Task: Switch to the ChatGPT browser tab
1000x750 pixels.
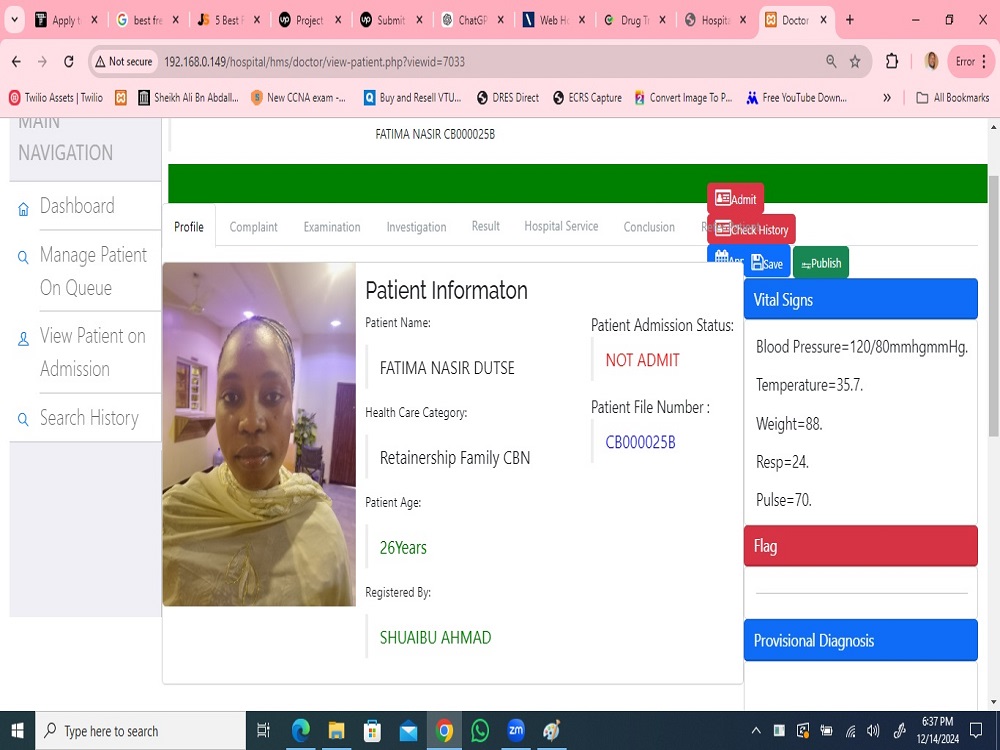Action: 474,20
